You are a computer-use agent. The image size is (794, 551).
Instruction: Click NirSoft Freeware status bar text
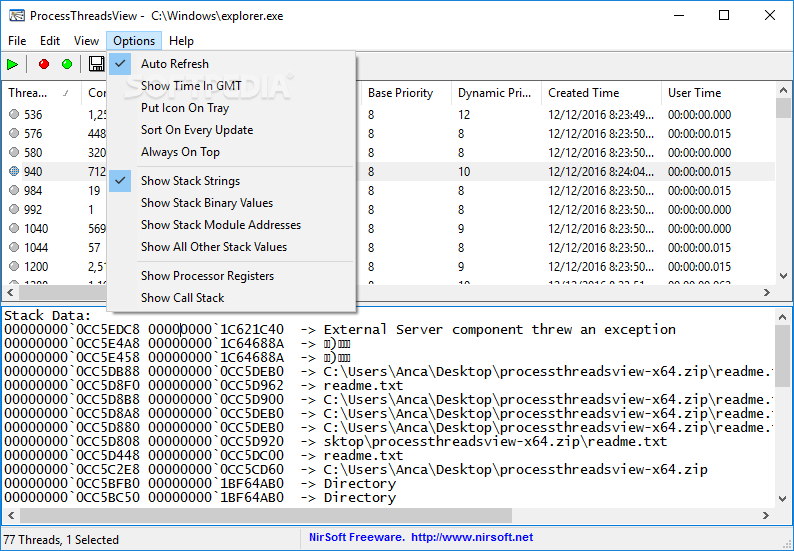(x=356, y=537)
